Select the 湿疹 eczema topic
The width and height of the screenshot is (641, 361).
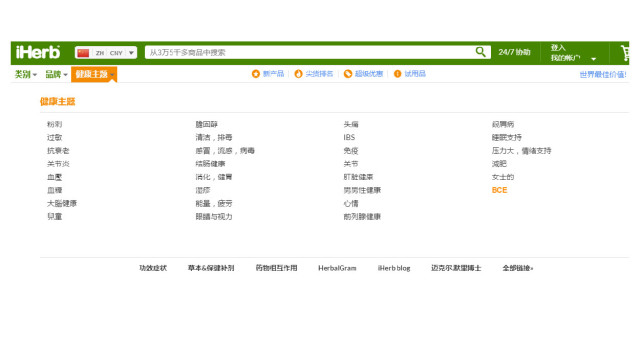203,190
